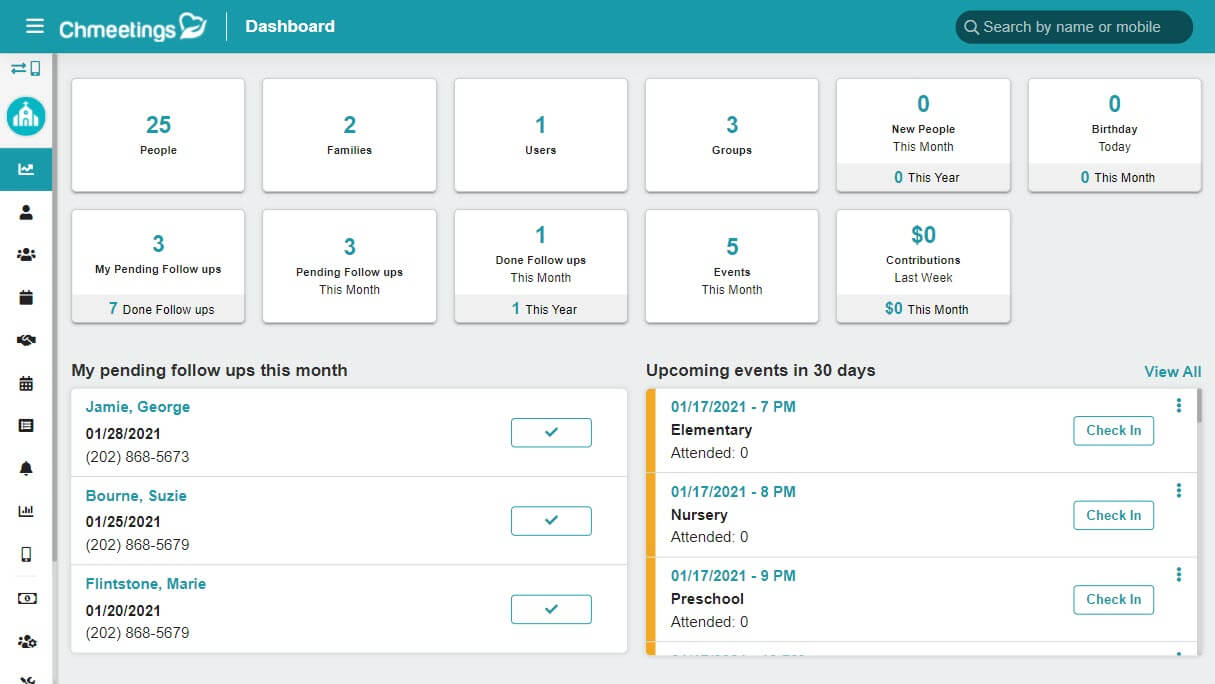Click the bell notifications icon
The width and height of the screenshot is (1215, 684).
[26, 468]
